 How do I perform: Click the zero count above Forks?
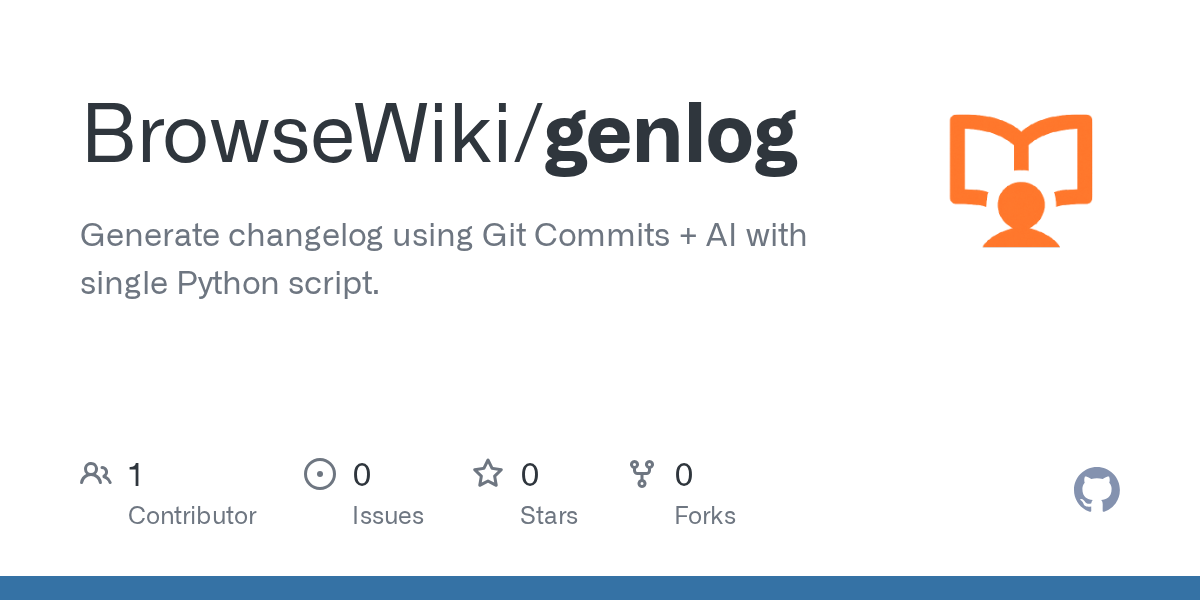point(684,475)
